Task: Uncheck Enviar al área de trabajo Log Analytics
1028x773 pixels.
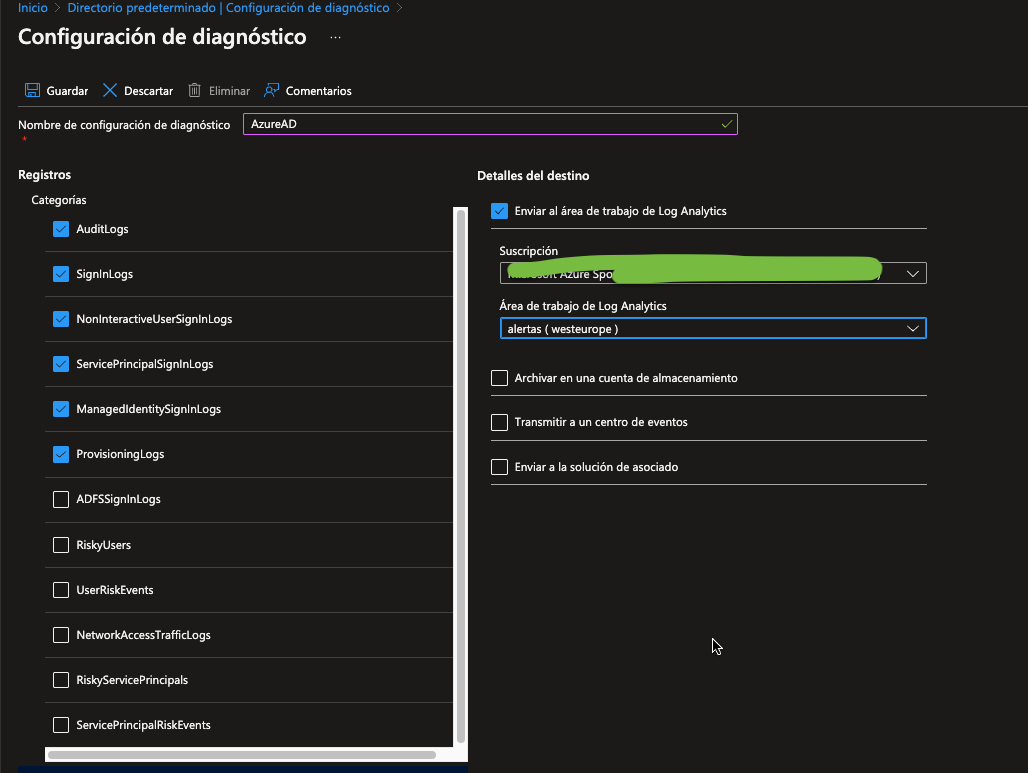Action: tap(500, 211)
